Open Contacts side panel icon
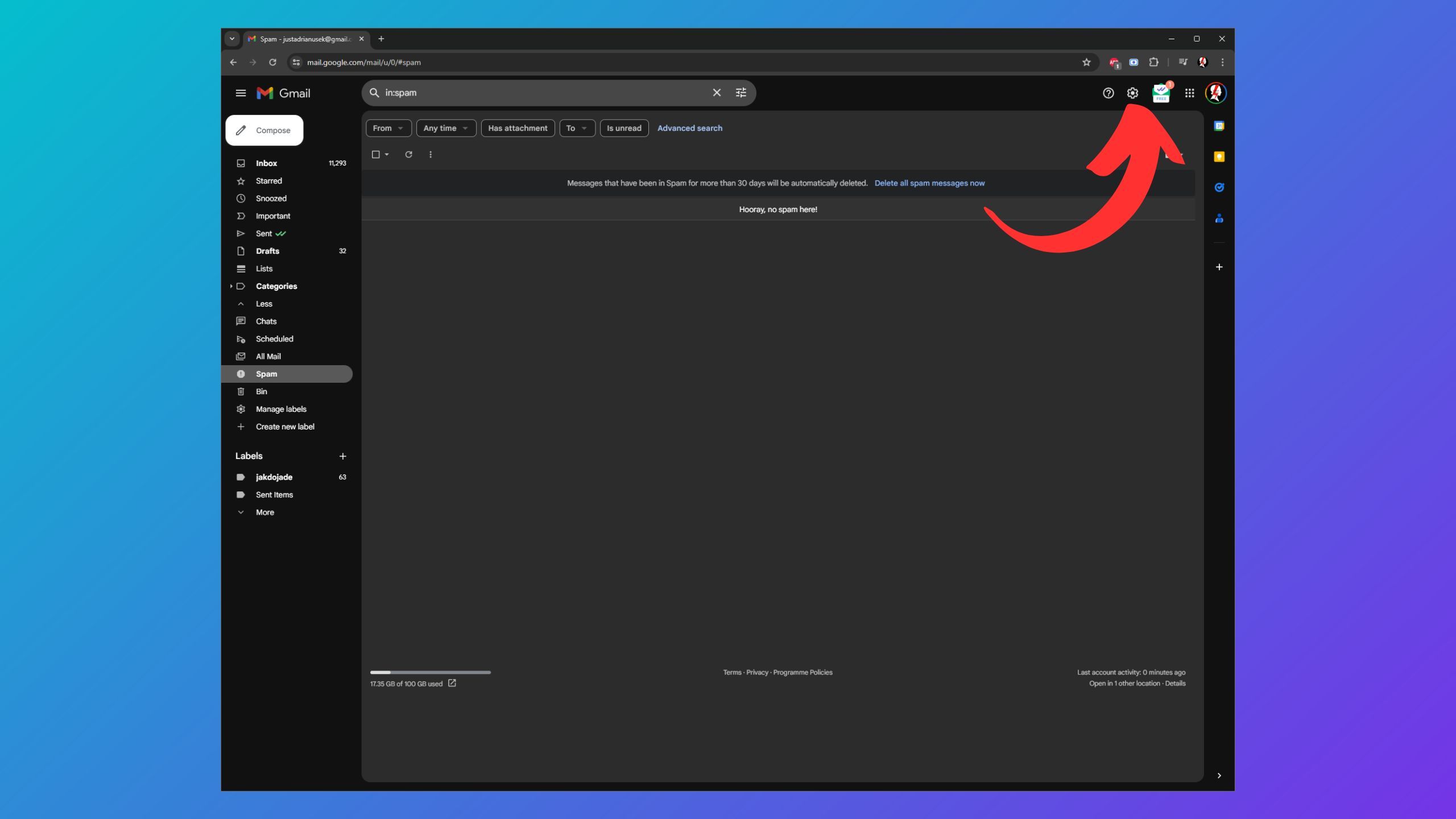 click(x=1219, y=218)
